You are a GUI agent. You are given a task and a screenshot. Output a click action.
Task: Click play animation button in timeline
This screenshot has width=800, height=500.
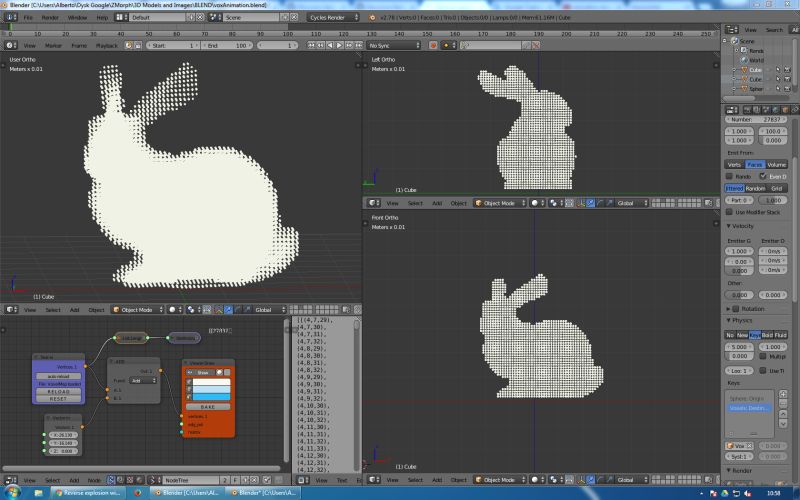(x=340, y=45)
